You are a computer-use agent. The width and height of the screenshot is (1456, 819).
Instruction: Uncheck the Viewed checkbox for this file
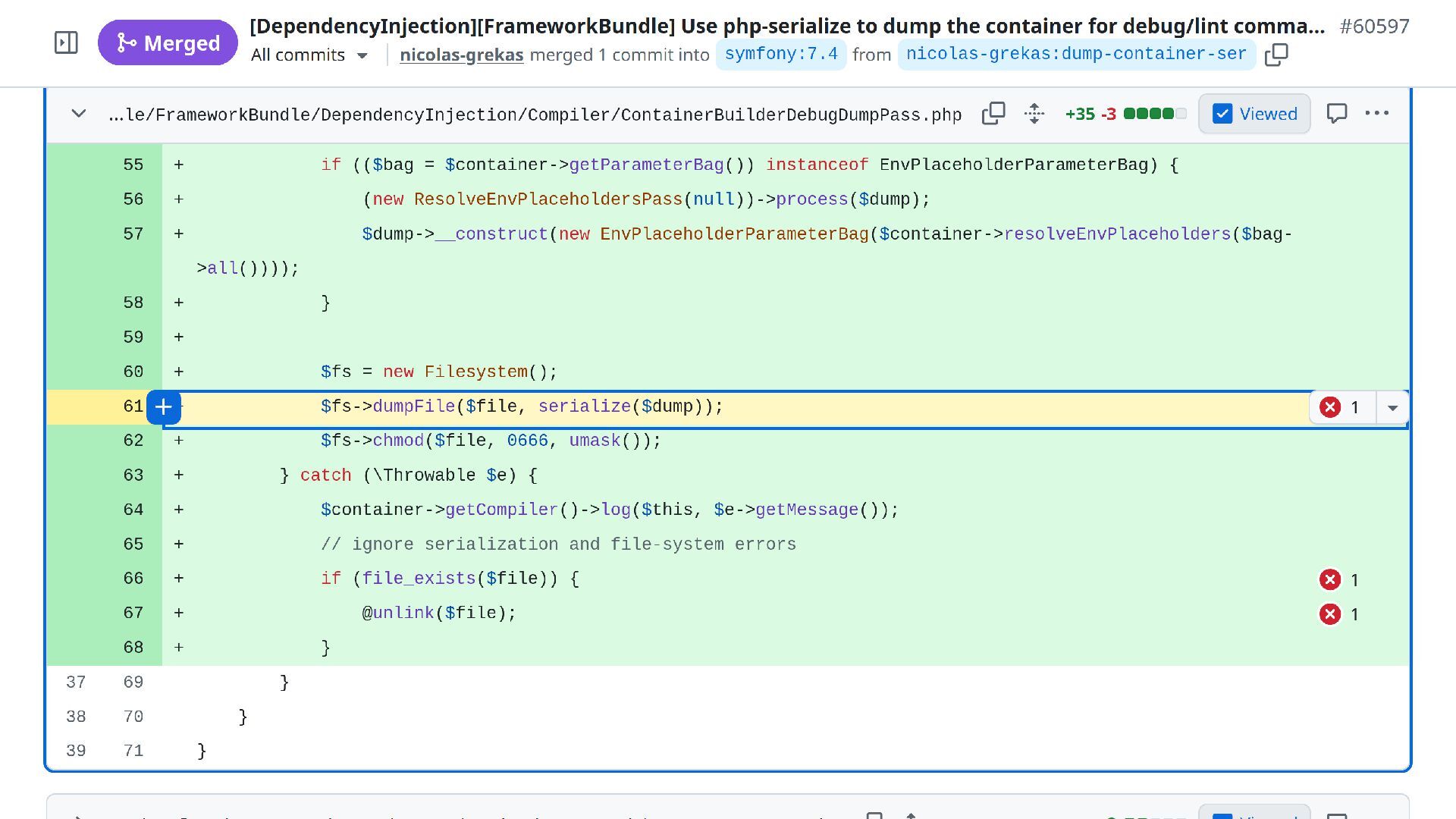pyautogui.click(x=1222, y=114)
